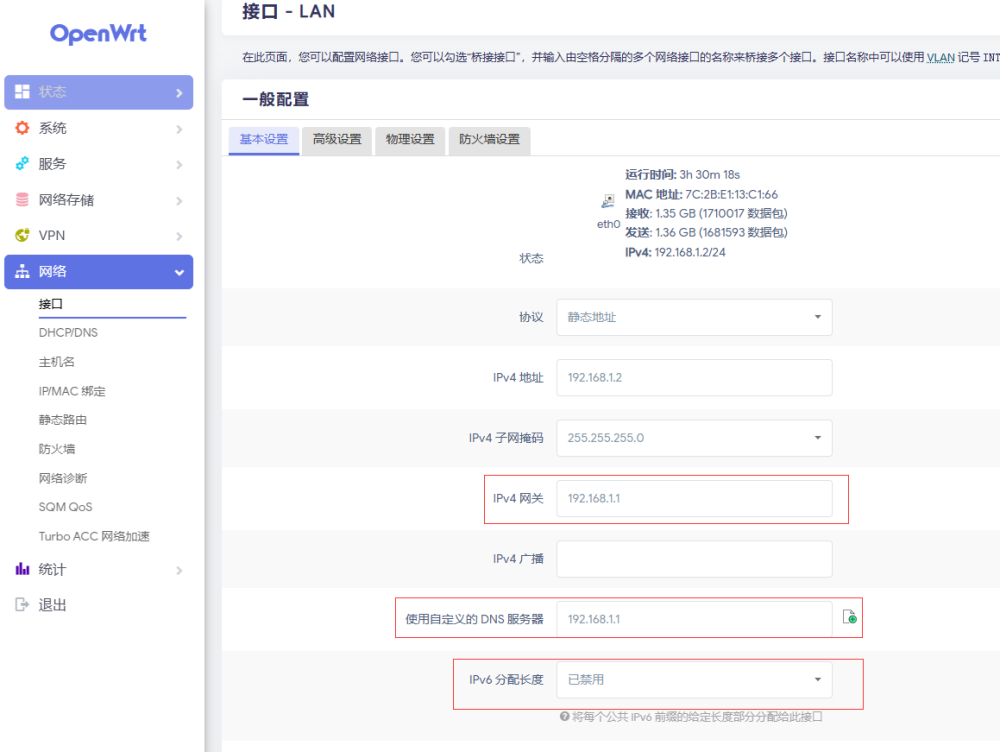Click the IPv4 地址 input field

point(694,378)
